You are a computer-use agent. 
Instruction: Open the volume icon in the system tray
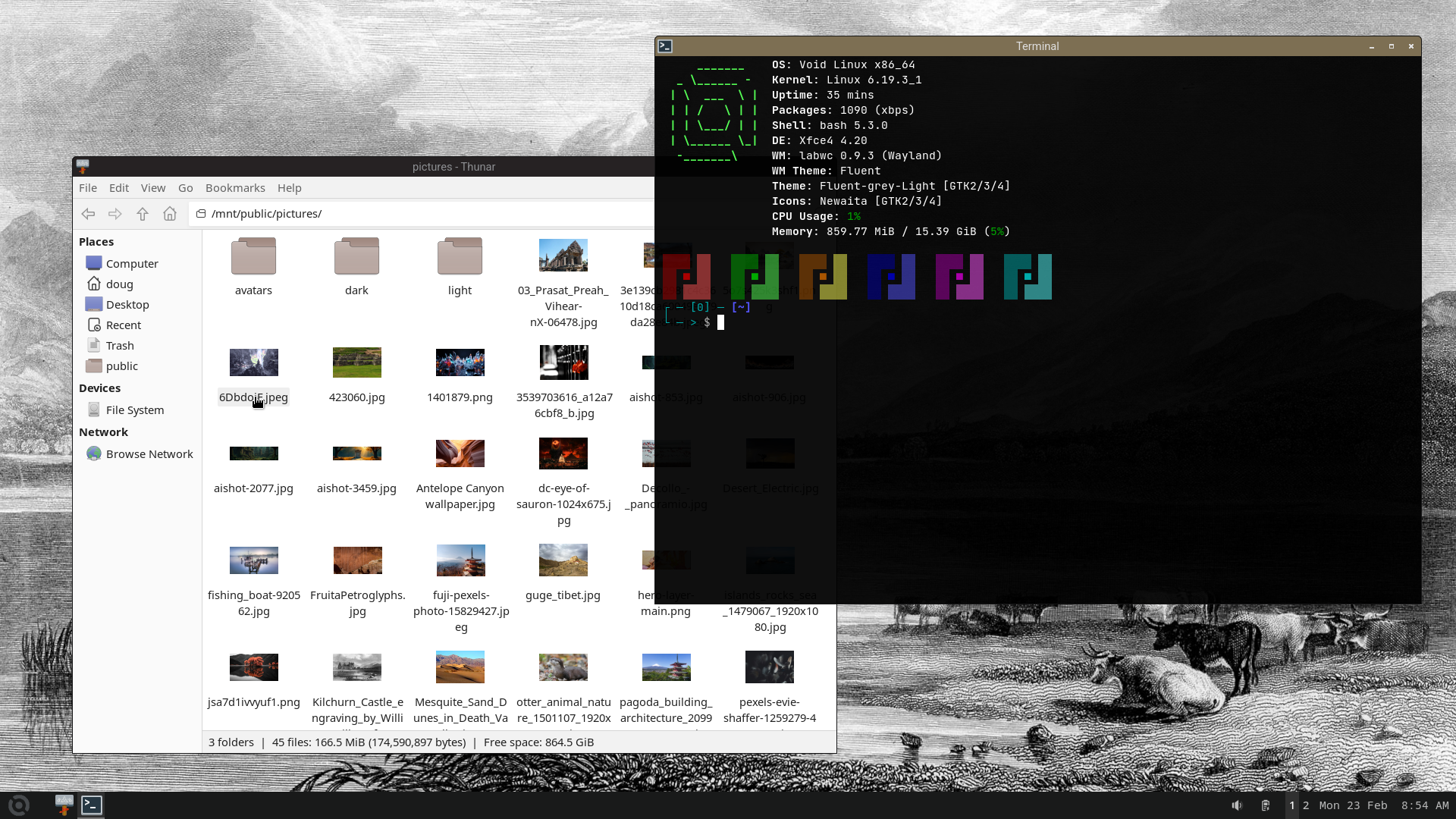(1237, 805)
